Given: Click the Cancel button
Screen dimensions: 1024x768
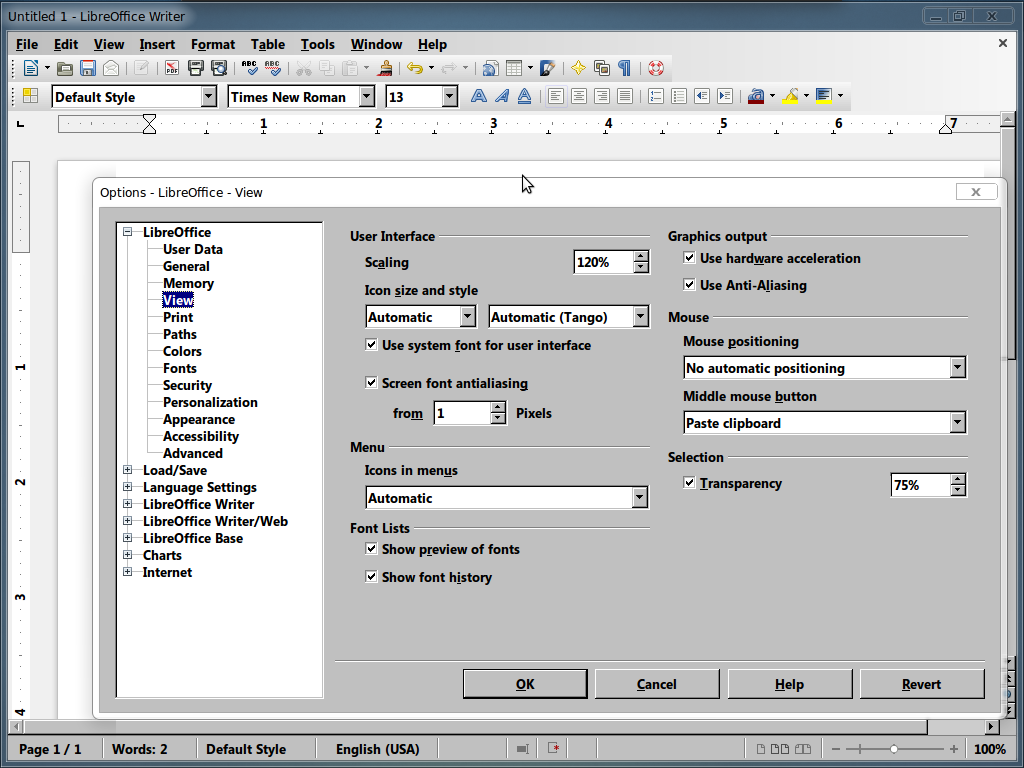Looking at the screenshot, I should [656, 684].
